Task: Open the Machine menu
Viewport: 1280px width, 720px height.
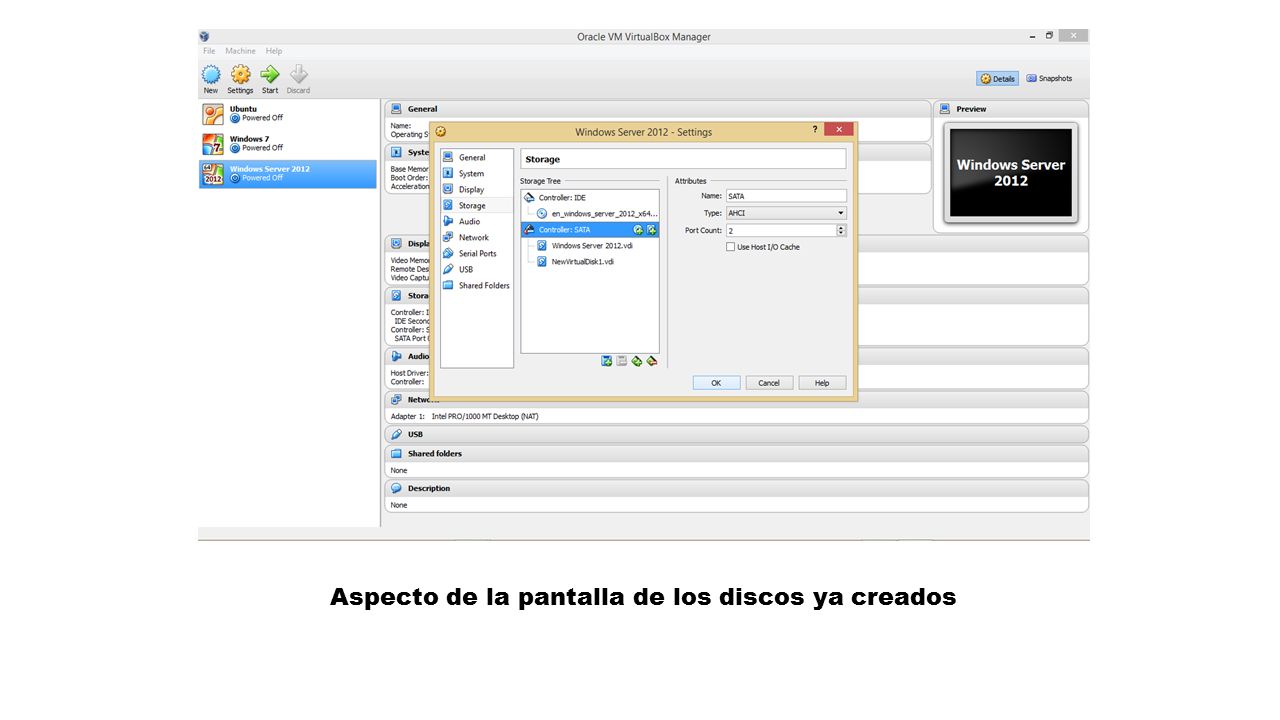Action: 240,51
